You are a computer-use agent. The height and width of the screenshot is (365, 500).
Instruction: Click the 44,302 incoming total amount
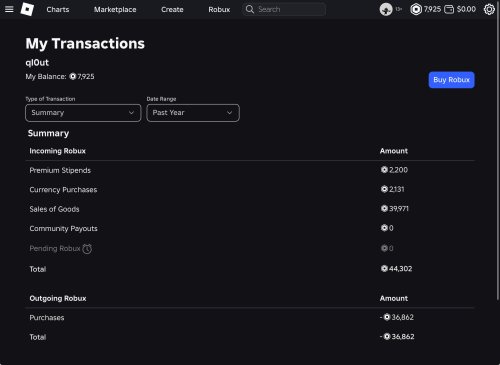396,269
